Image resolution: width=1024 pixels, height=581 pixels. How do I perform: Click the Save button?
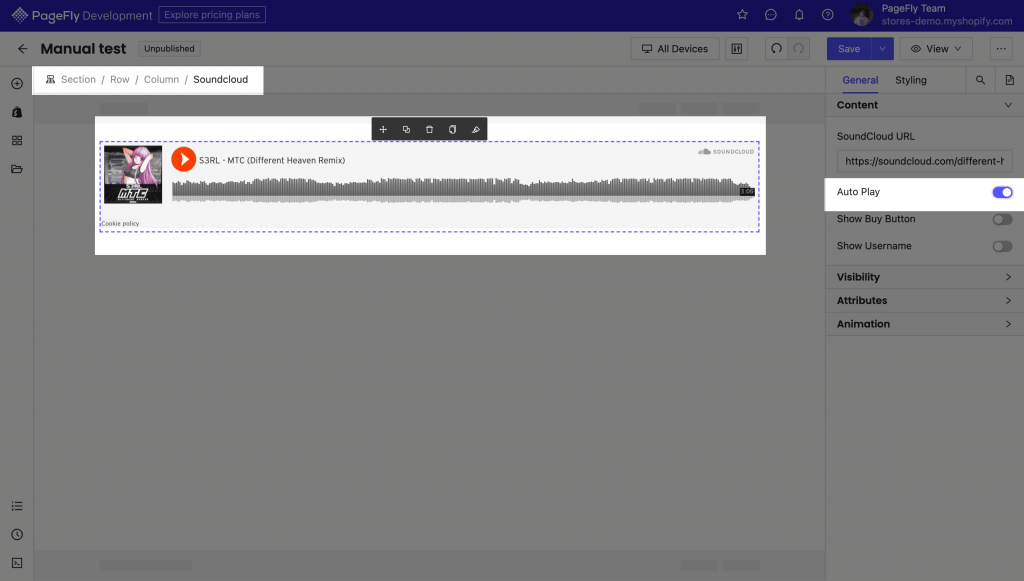(x=849, y=49)
